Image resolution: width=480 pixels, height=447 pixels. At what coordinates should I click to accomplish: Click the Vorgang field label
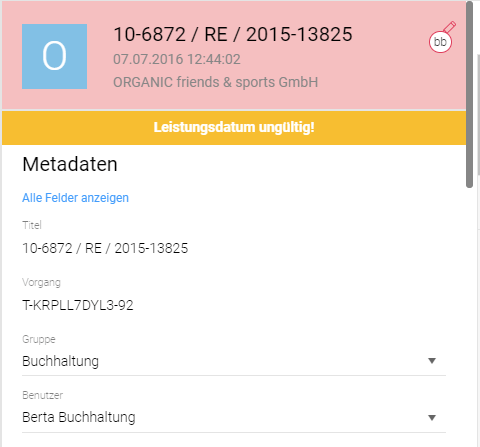[x=41, y=283]
